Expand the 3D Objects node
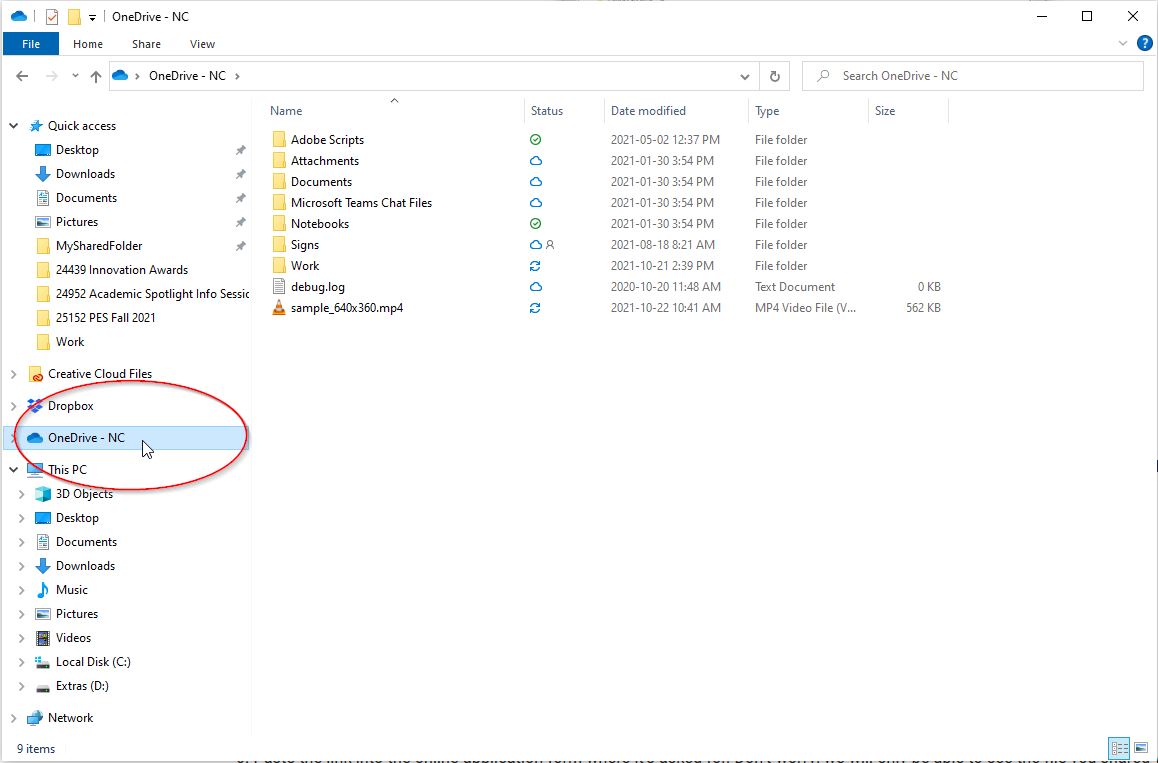Viewport: 1158px width, 763px height. click(21, 494)
